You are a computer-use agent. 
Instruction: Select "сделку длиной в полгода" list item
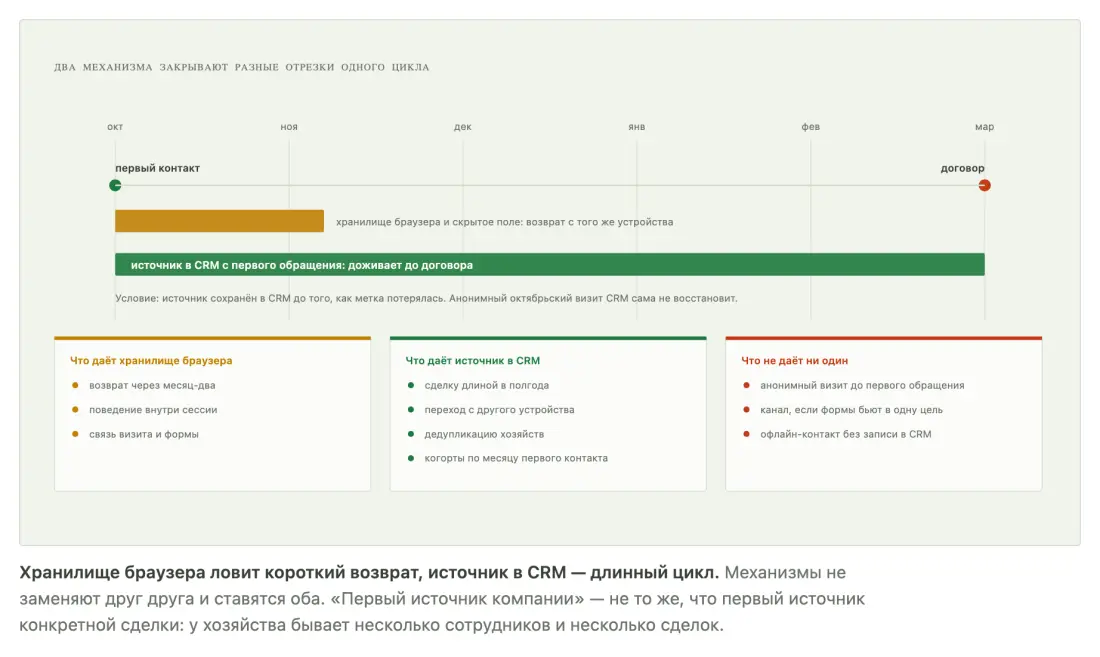(x=487, y=385)
